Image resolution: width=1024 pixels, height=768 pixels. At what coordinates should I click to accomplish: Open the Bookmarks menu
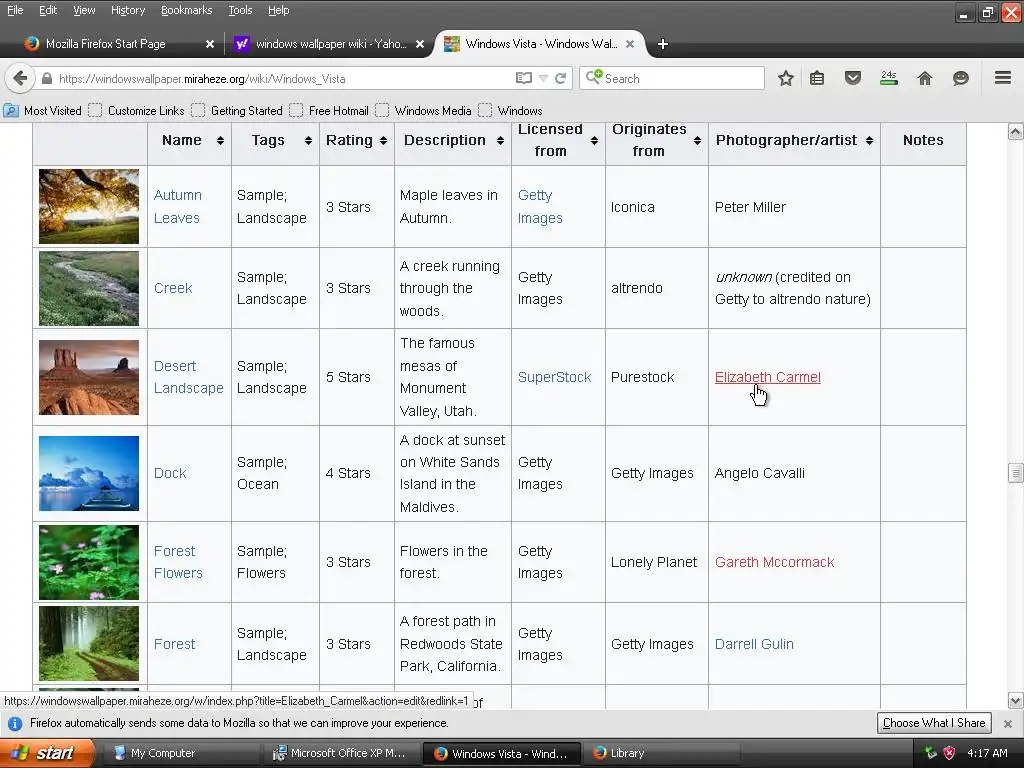click(x=187, y=10)
